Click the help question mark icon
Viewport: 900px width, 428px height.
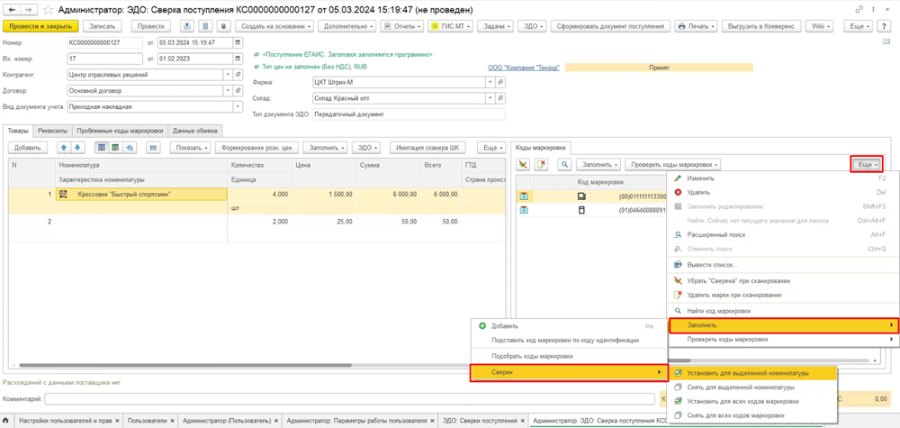886,26
